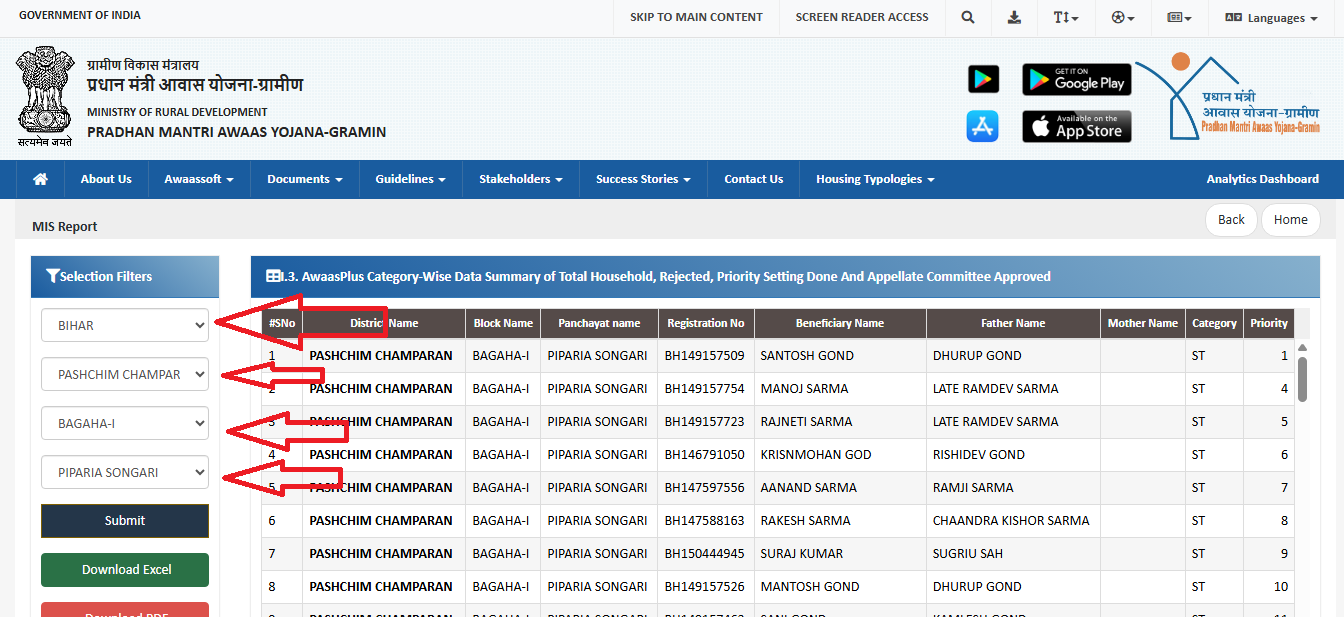
Task: Click the Block Name column header
Action: click(x=503, y=323)
